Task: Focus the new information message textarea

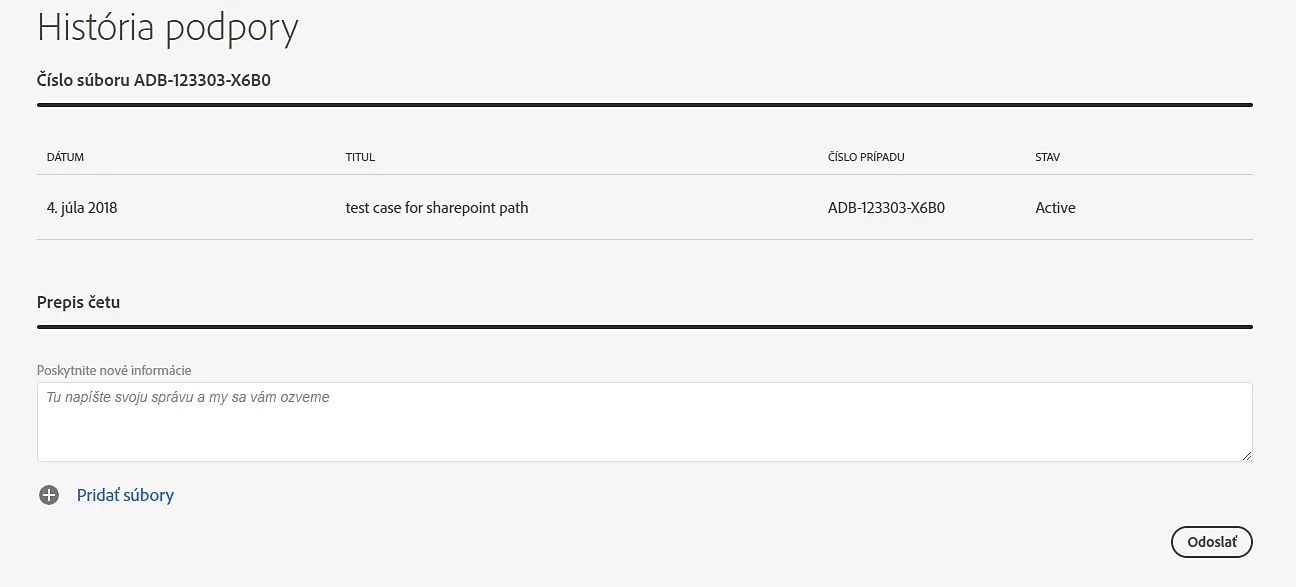Action: coord(644,432)
